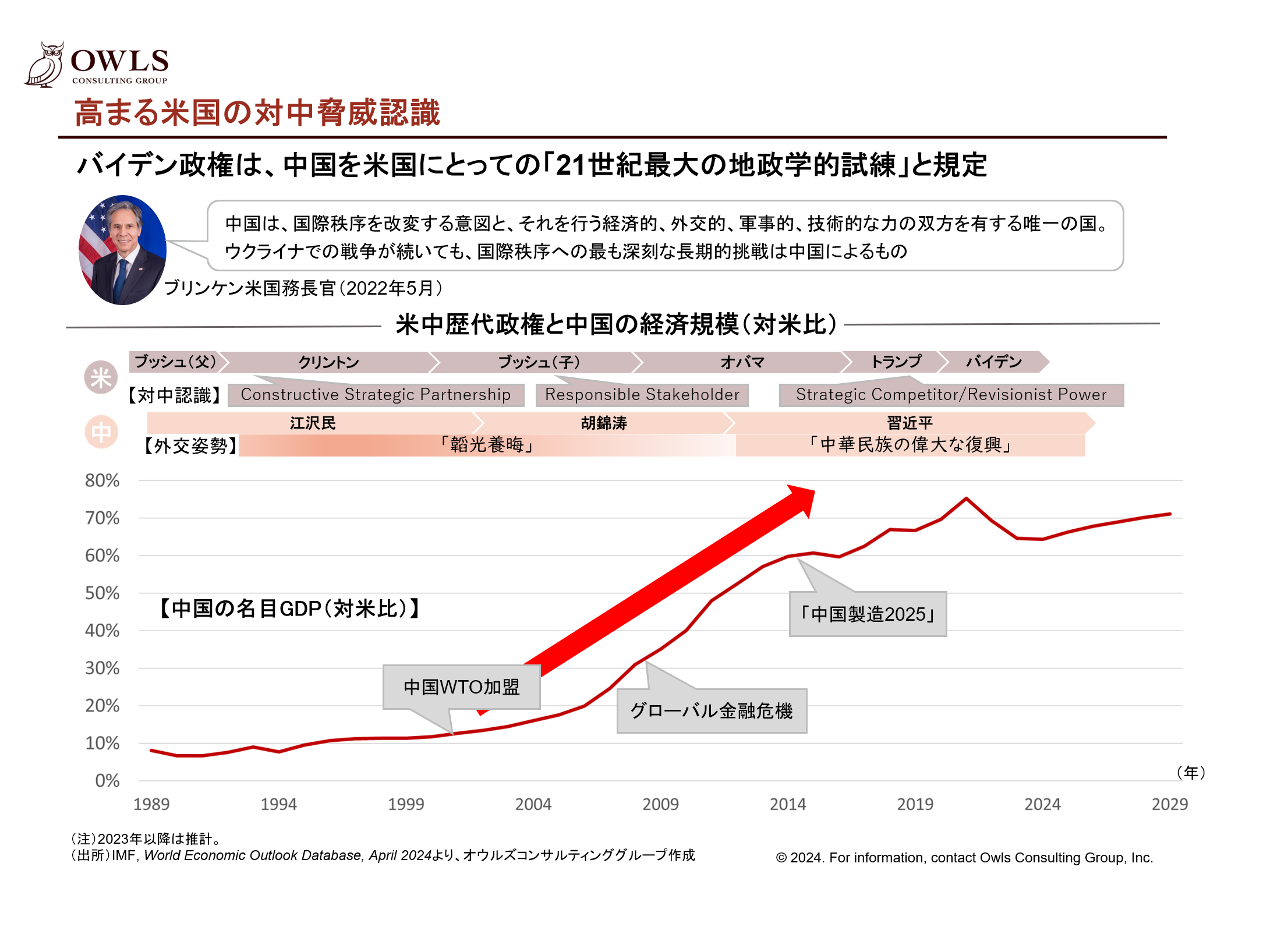The width and height of the screenshot is (1288, 941).
Task: Select the slide title 高まる米国の対中脅威認識
Action: [x=257, y=112]
